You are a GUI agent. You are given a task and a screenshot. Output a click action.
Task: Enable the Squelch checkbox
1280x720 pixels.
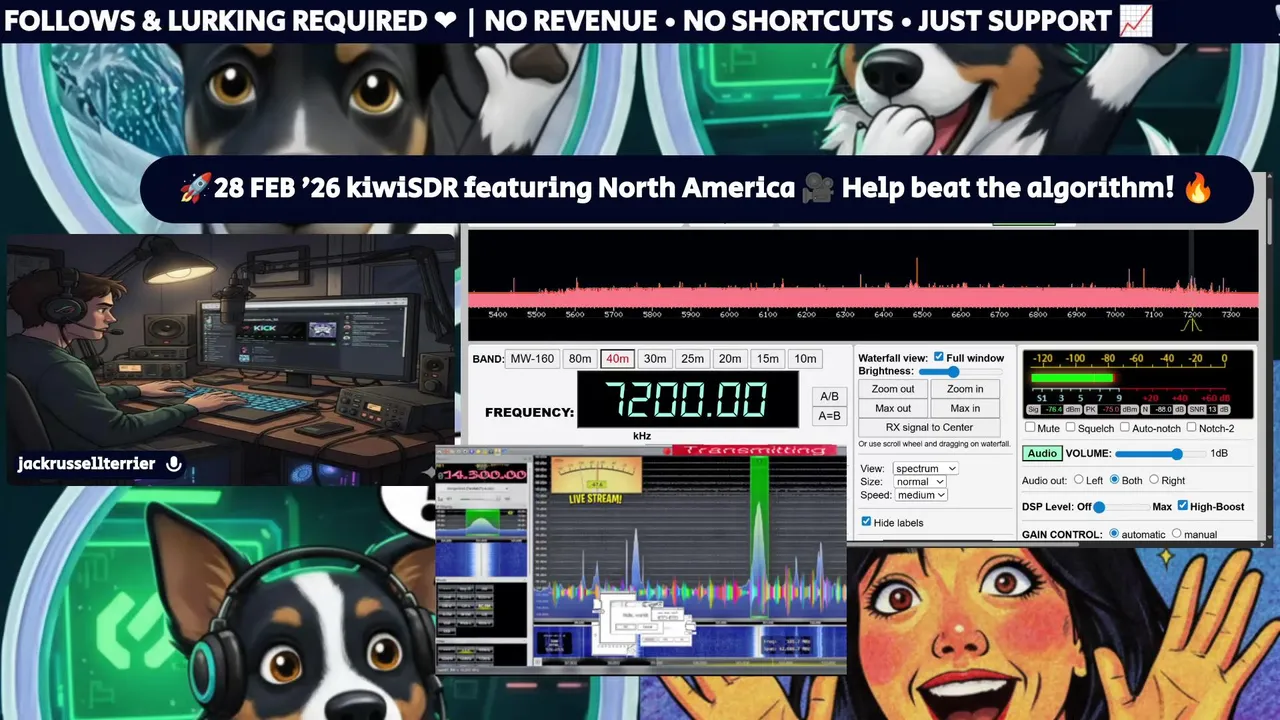pos(1071,428)
